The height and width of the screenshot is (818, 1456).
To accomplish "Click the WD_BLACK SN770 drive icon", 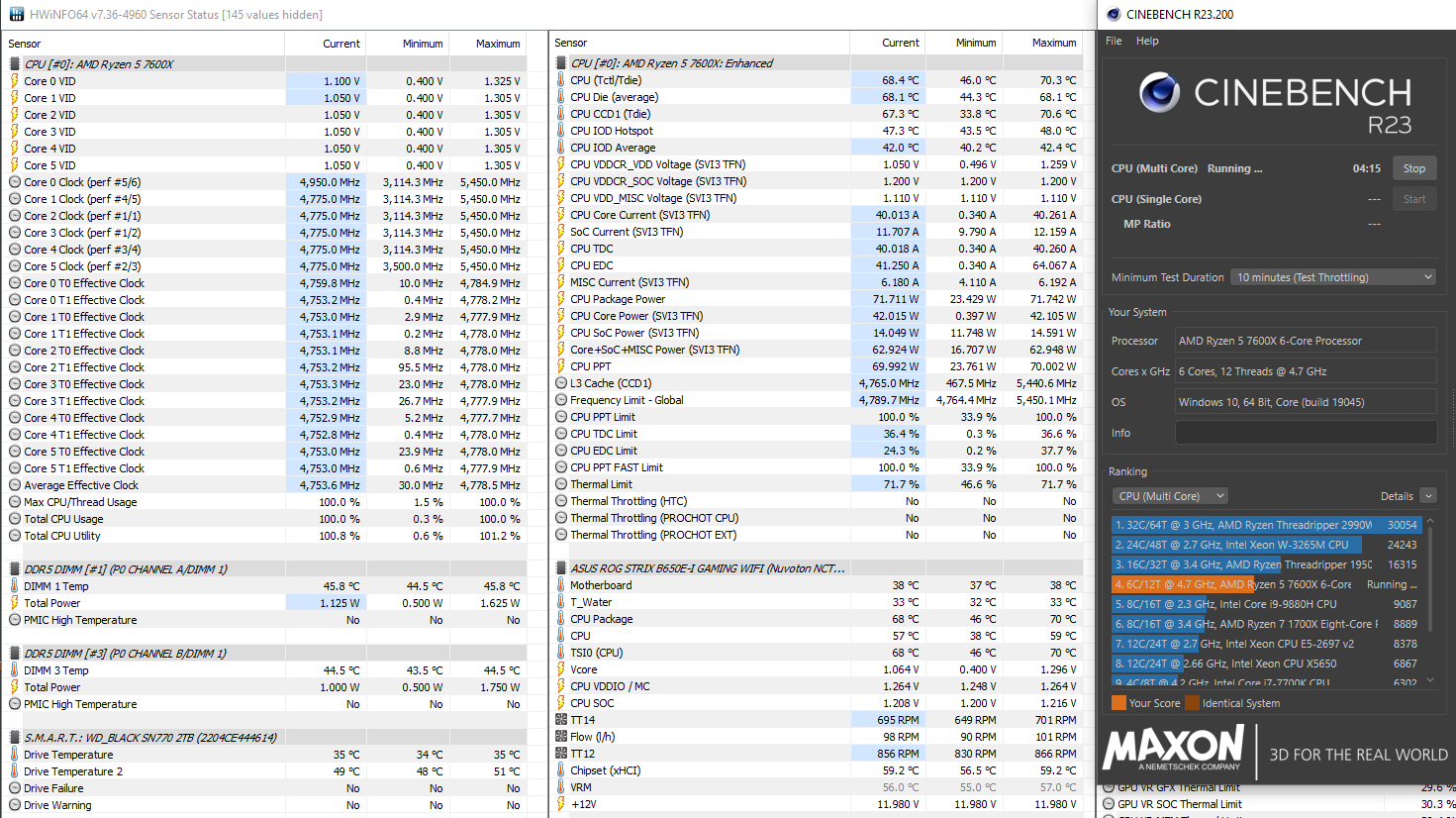I will pos(15,738).
